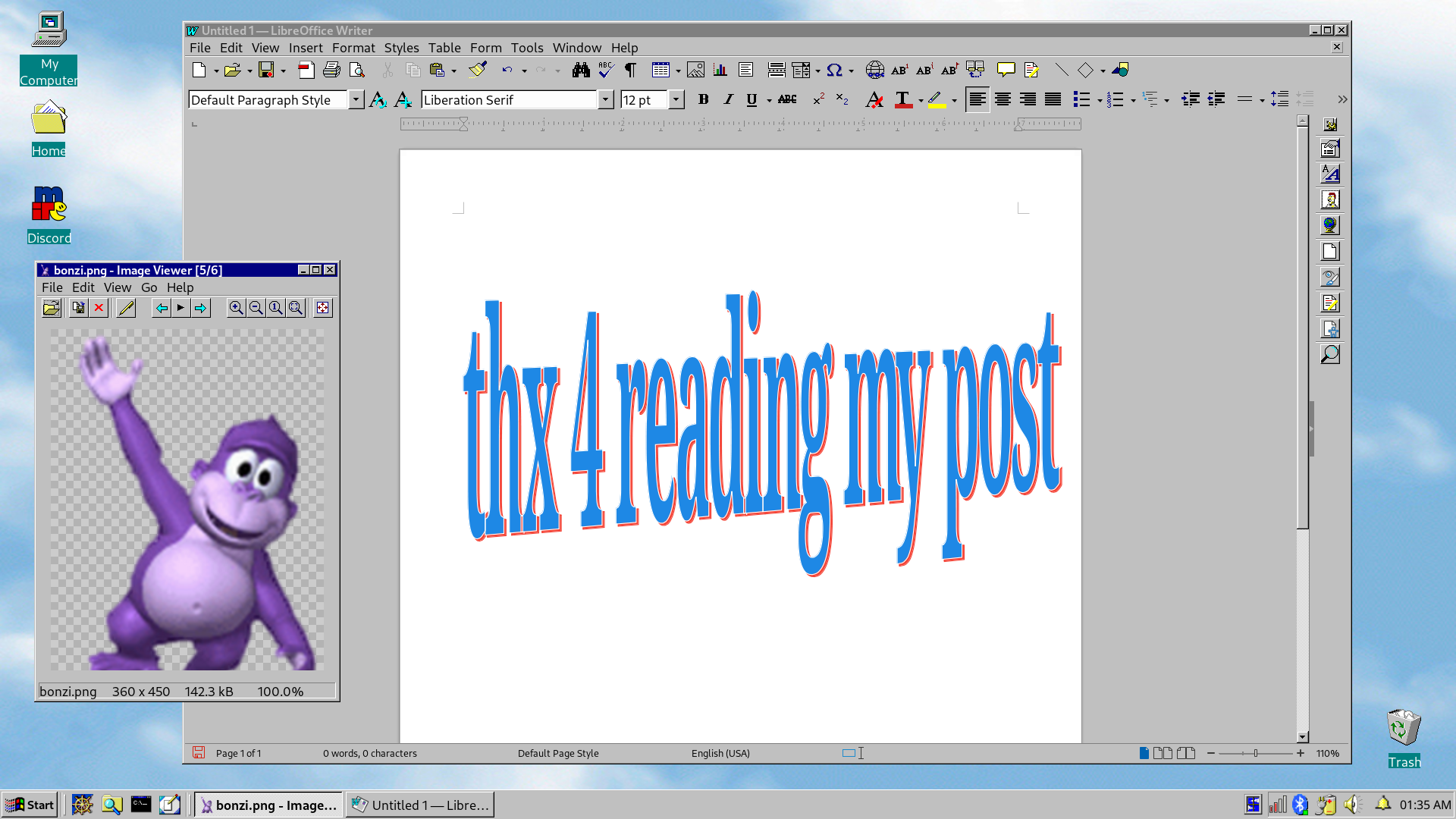Expand the Font Size dropdown
The height and width of the screenshot is (819, 1456).
pos(676,99)
